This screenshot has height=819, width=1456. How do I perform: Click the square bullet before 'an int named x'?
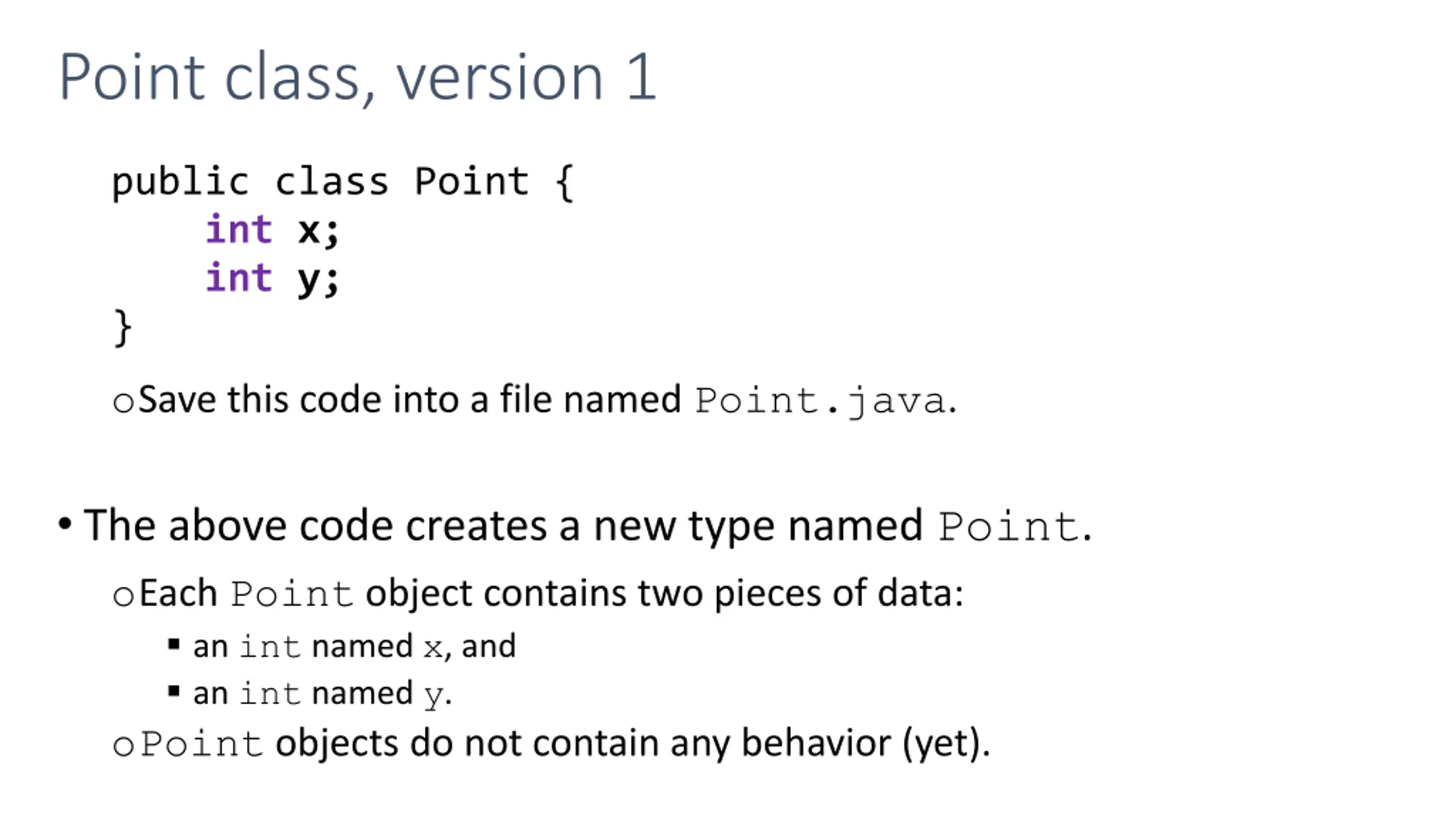pyautogui.click(x=174, y=644)
